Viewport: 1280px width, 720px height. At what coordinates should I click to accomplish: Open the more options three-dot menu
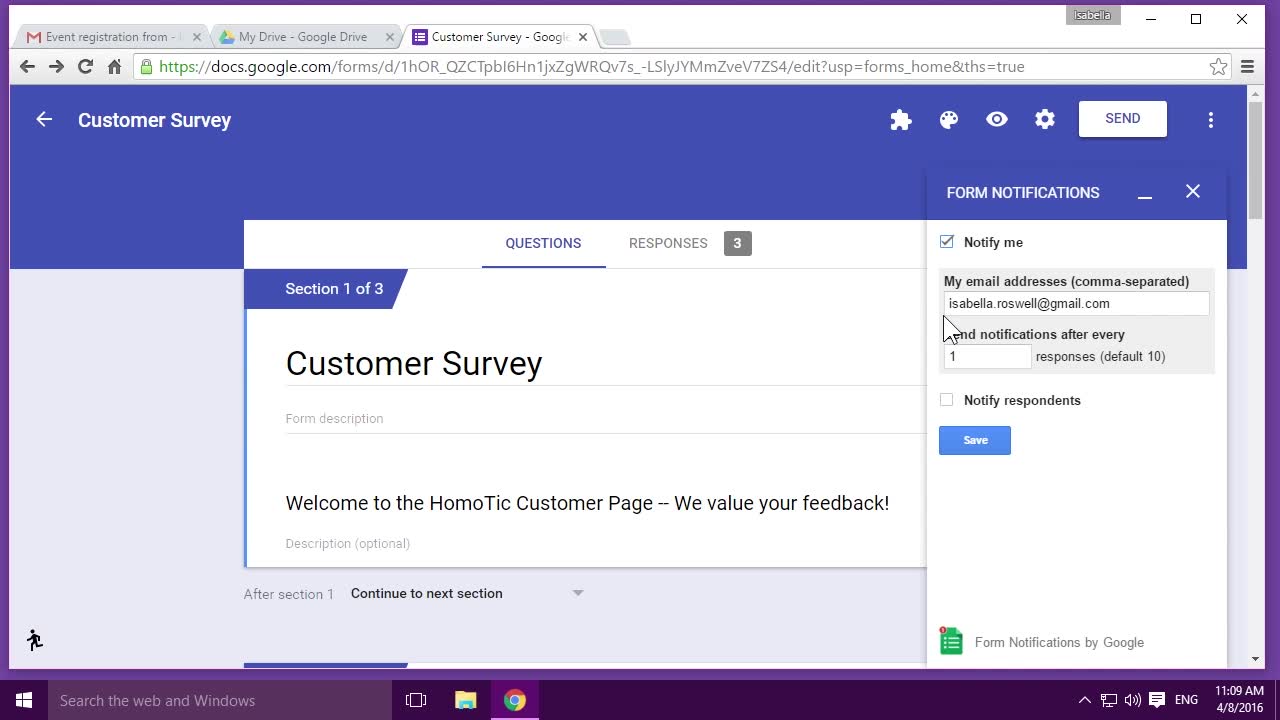coord(1210,120)
